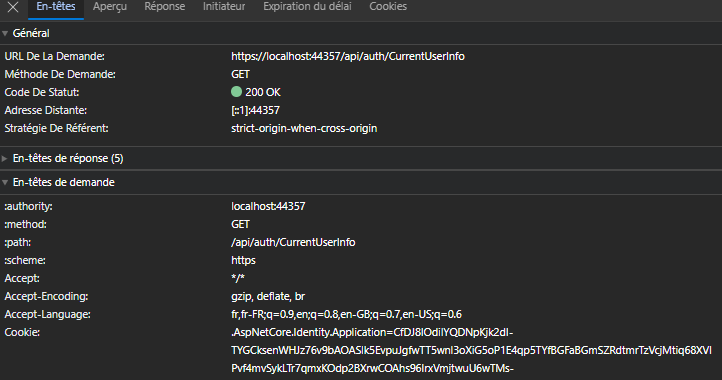This screenshot has width=722, height=380.
Task: Select the :scheme value https
Action: [243, 260]
